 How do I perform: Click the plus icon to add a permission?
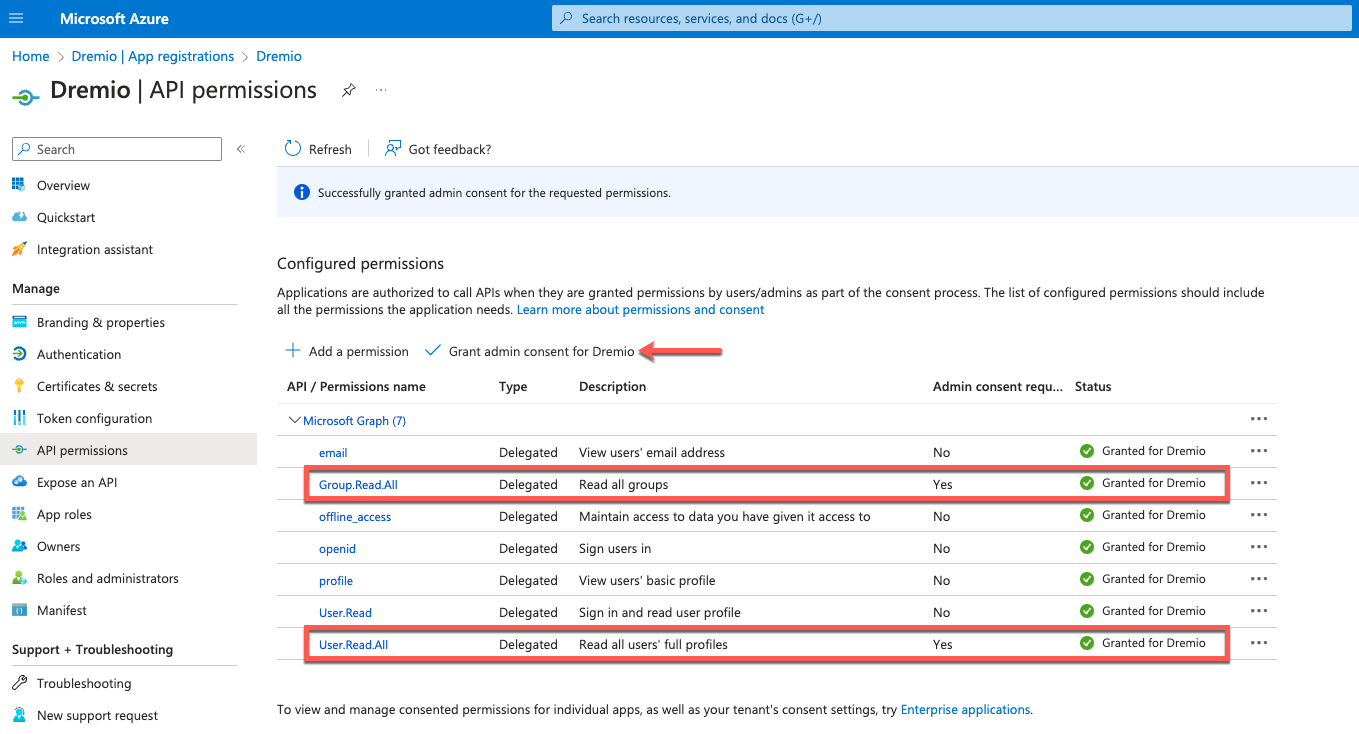293,351
